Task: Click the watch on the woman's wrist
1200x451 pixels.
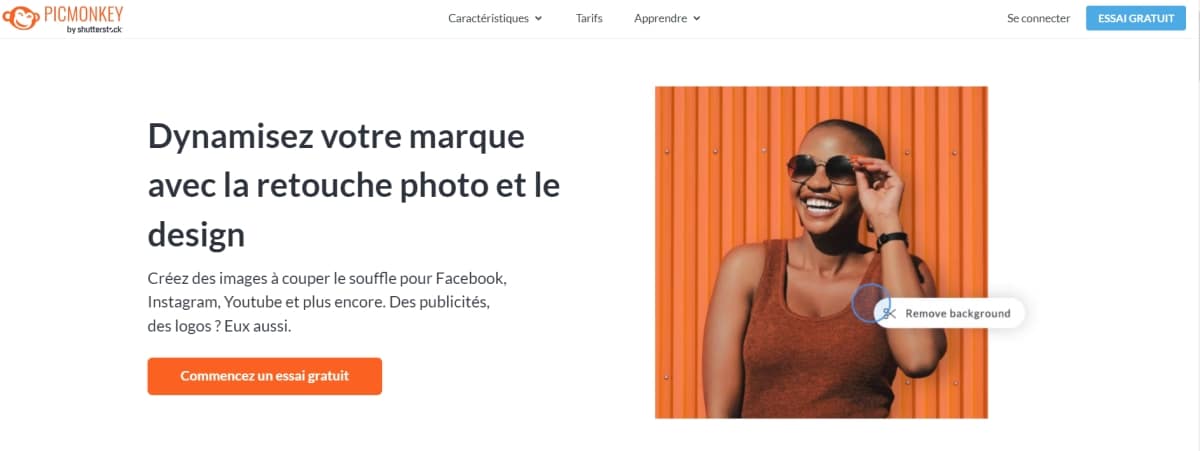Action: pos(891,241)
